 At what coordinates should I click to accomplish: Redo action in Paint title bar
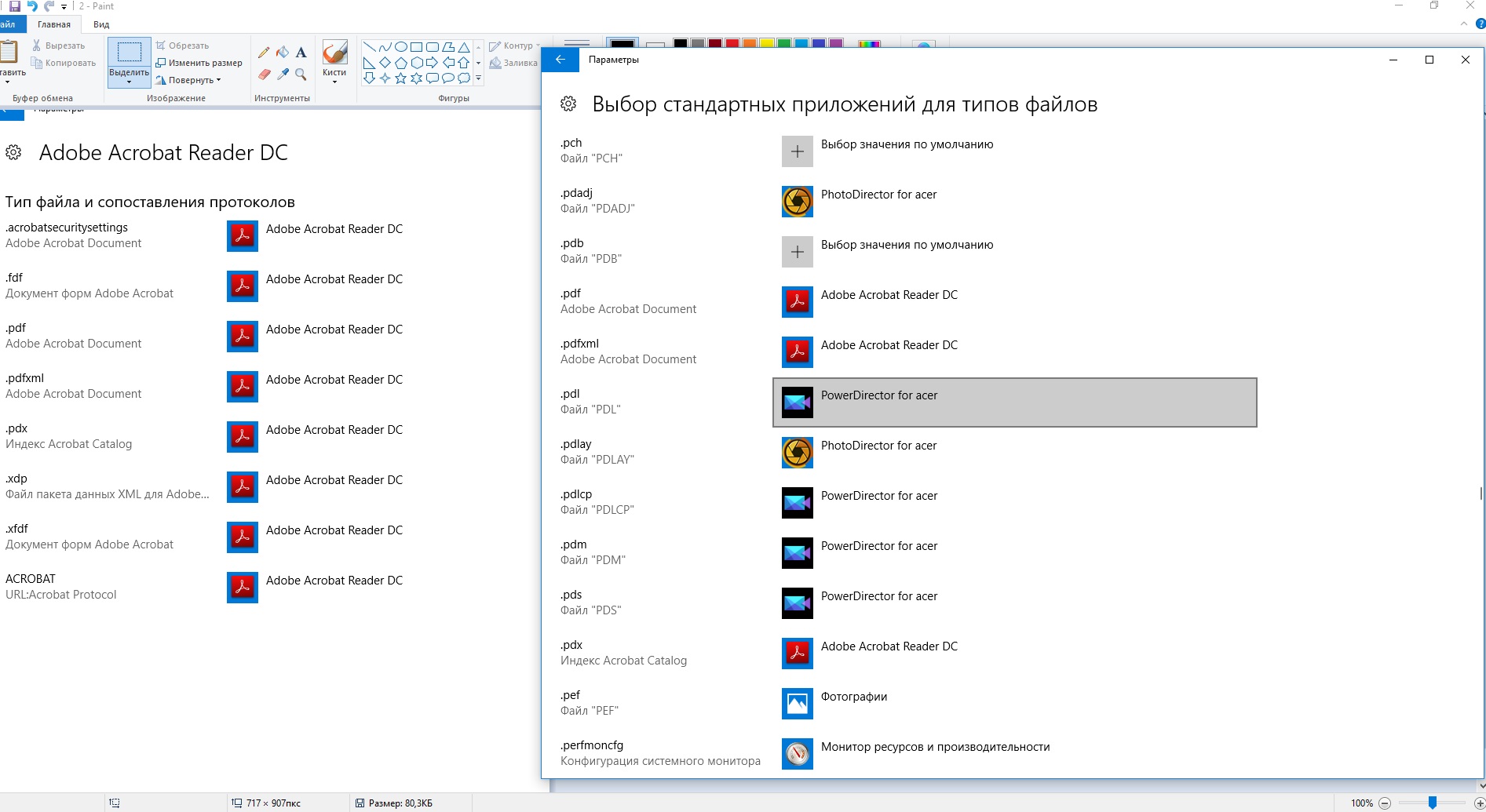[x=49, y=6]
